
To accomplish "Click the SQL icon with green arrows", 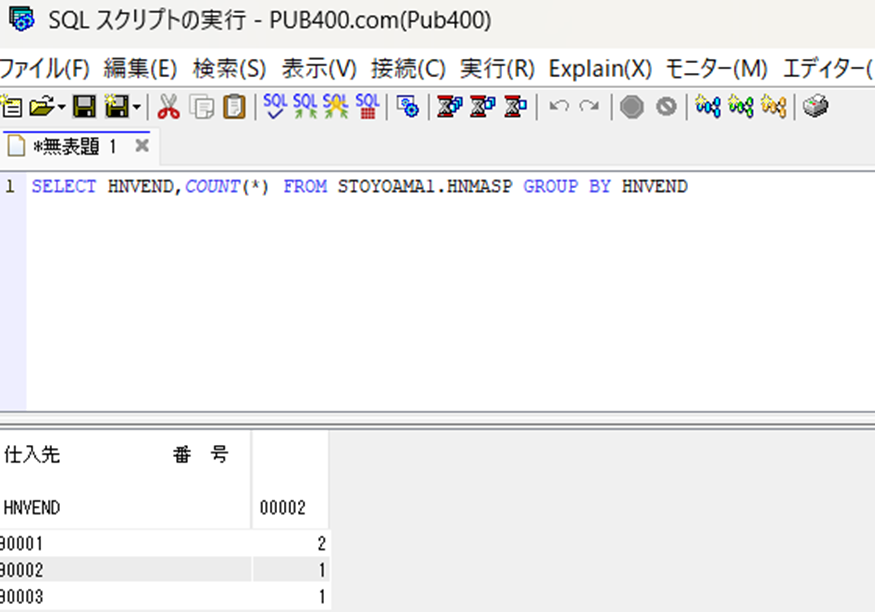I will coord(305,106).
